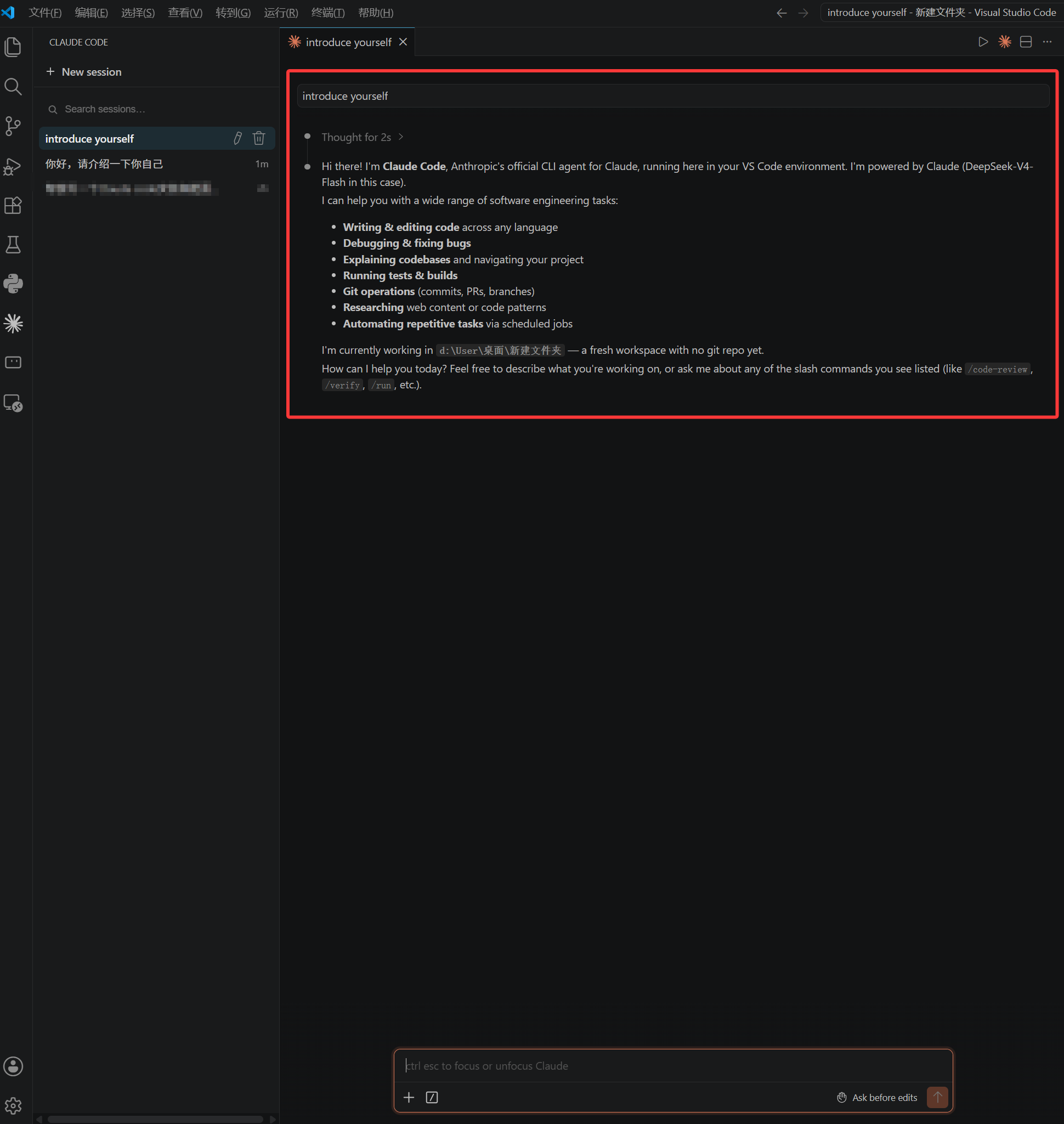
Task: Open the 帮助(H) menu
Action: tap(376, 13)
